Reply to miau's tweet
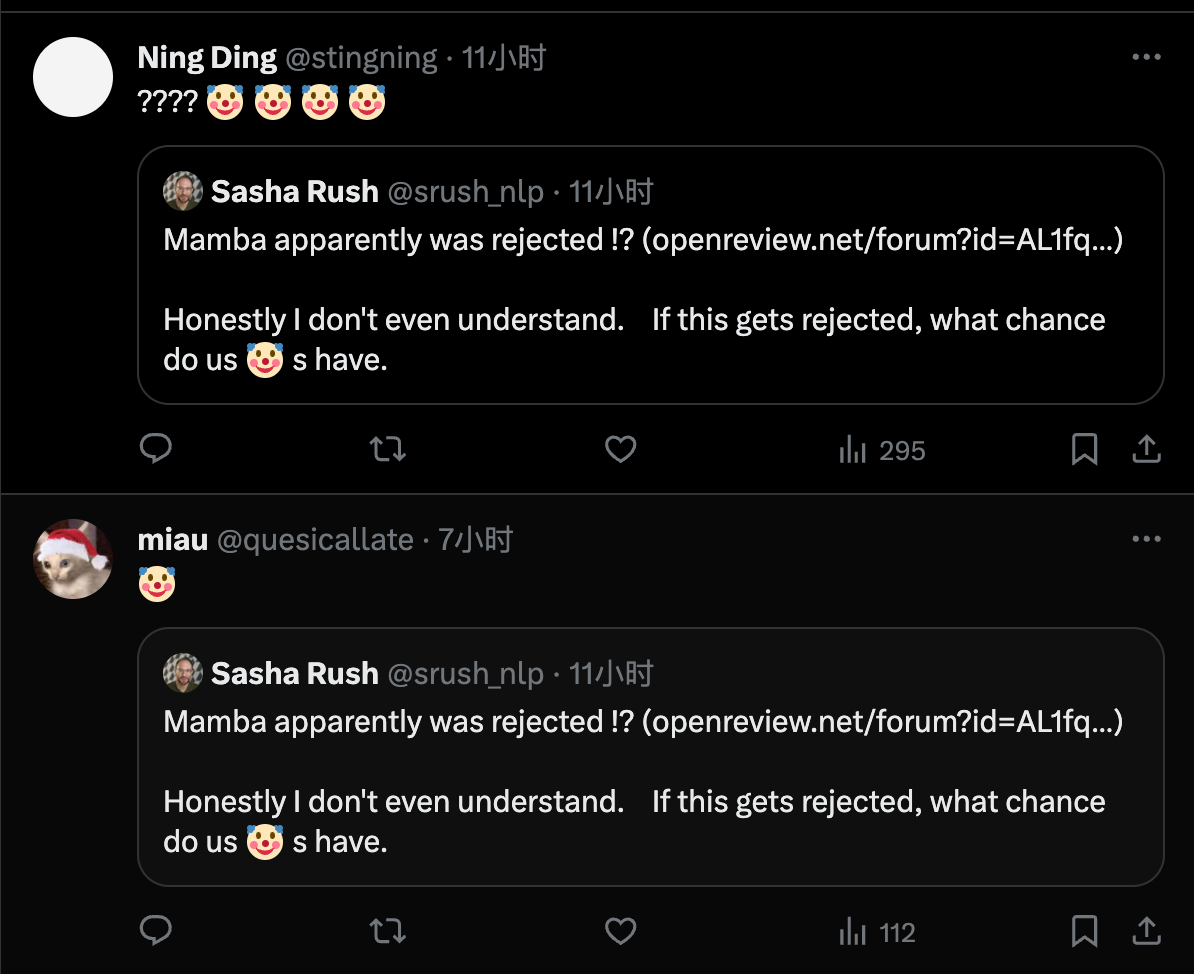 pyautogui.click(x=156, y=932)
